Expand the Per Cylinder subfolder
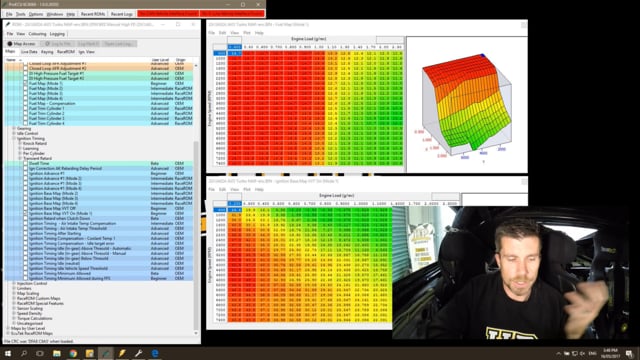The width and height of the screenshot is (640, 360). (20, 153)
